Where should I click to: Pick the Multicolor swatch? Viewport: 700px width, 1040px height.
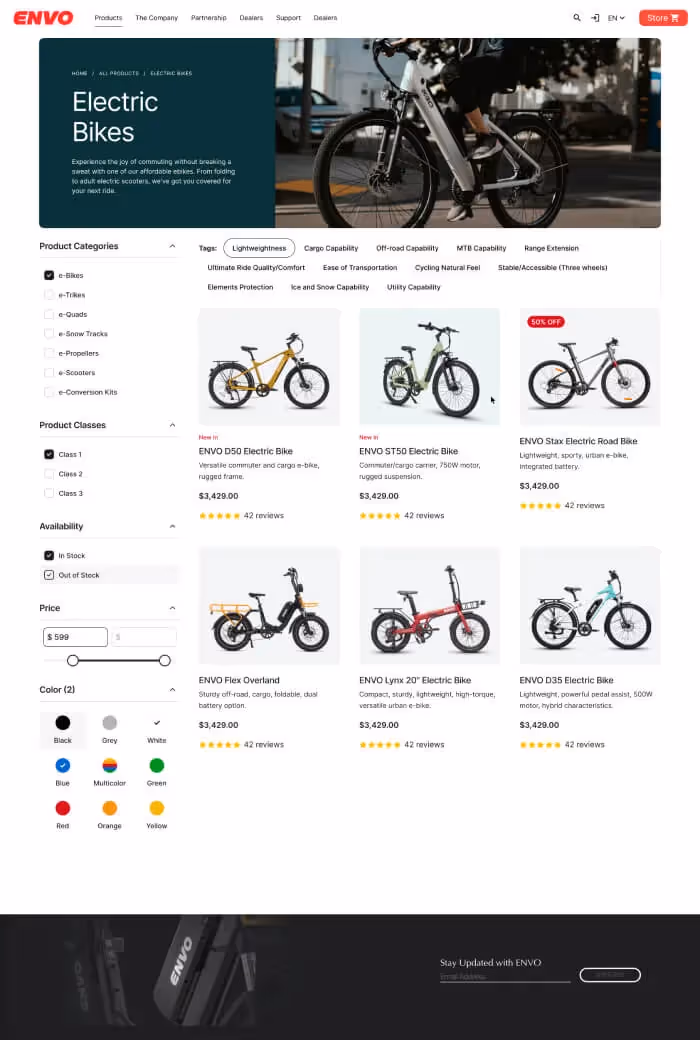[x=109, y=765]
